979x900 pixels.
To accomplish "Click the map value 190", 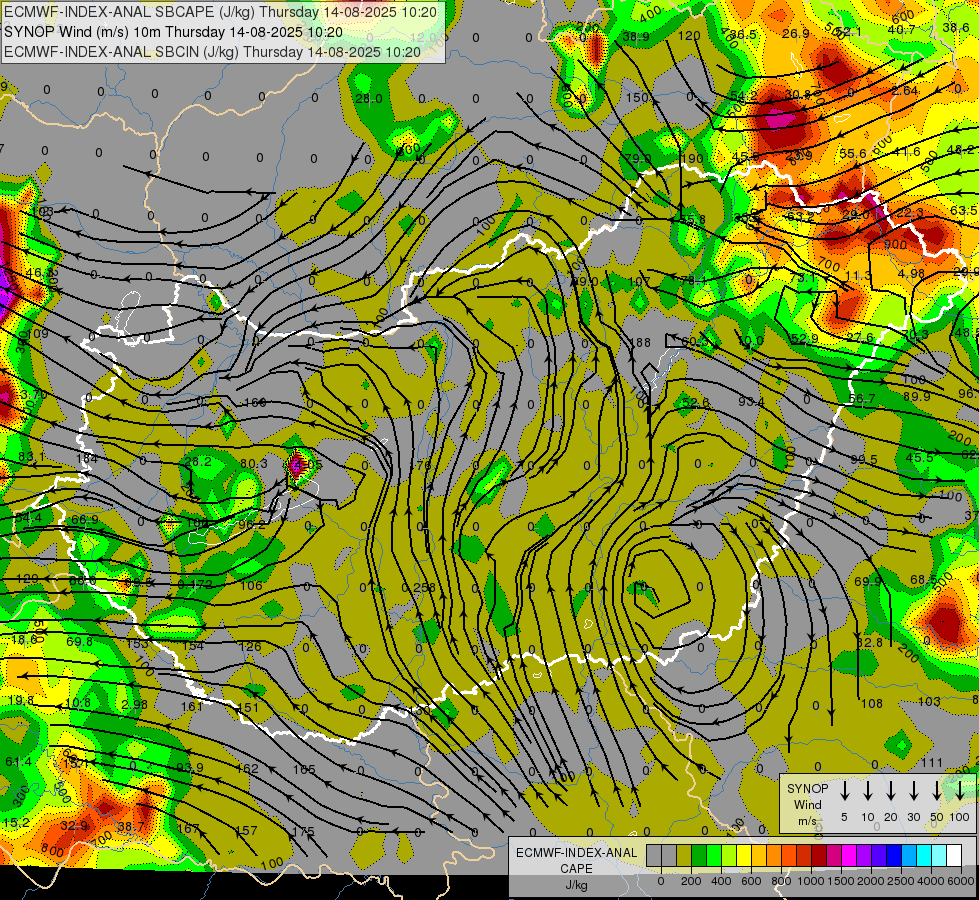I will 693,159.
